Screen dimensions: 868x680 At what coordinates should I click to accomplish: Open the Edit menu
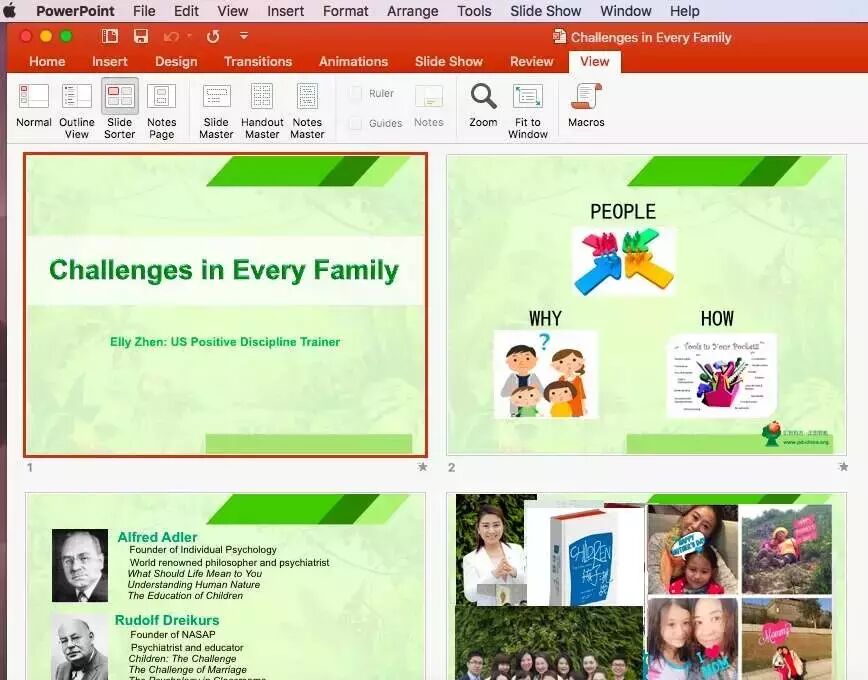(x=186, y=11)
